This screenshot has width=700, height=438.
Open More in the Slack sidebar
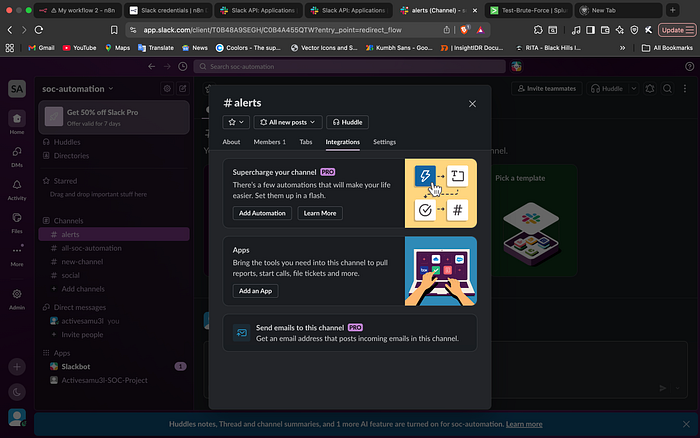[x=17, y=255]
